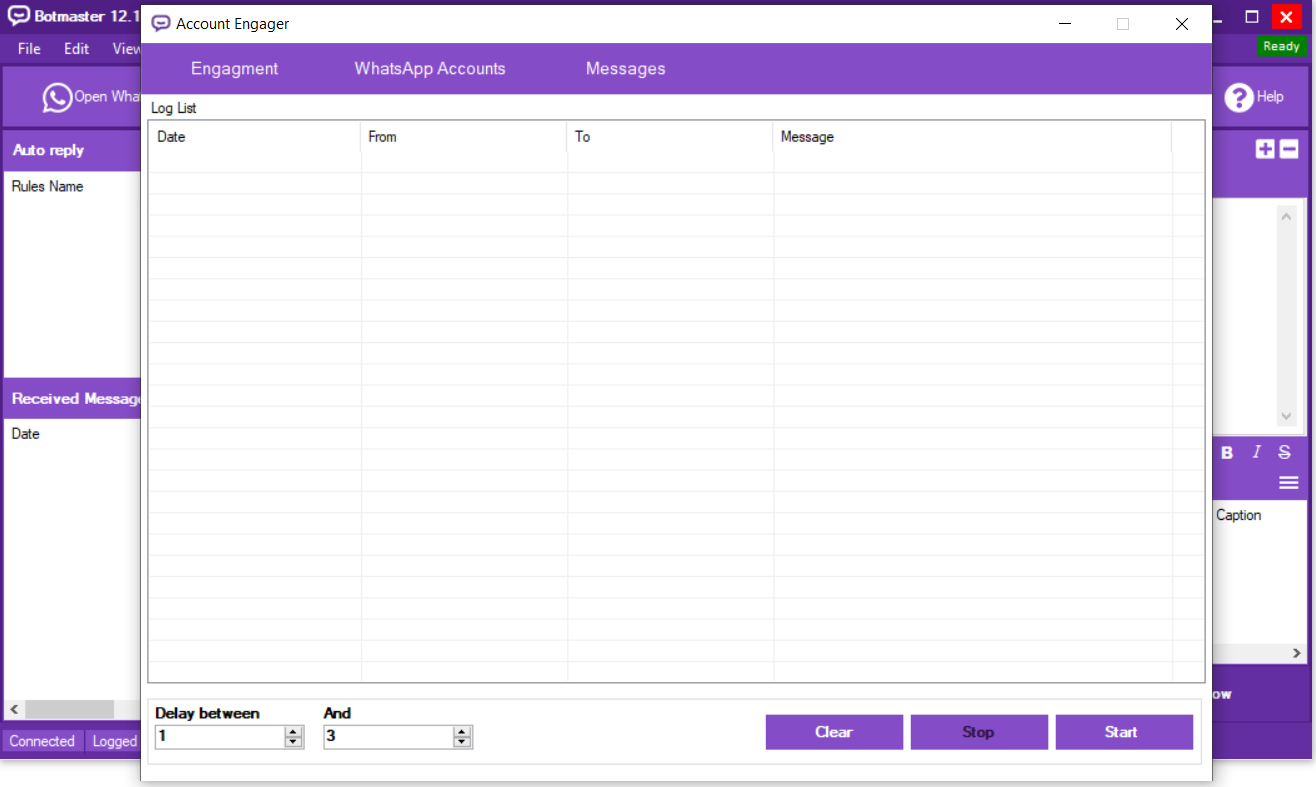Open the Messages tab

pos(625,69)
